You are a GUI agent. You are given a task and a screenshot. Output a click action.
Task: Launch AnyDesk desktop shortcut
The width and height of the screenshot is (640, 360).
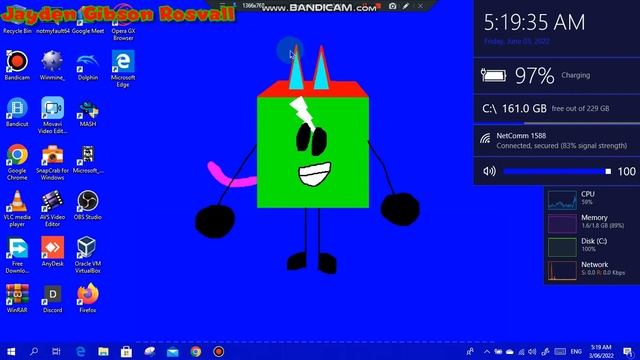pos(52,251)
